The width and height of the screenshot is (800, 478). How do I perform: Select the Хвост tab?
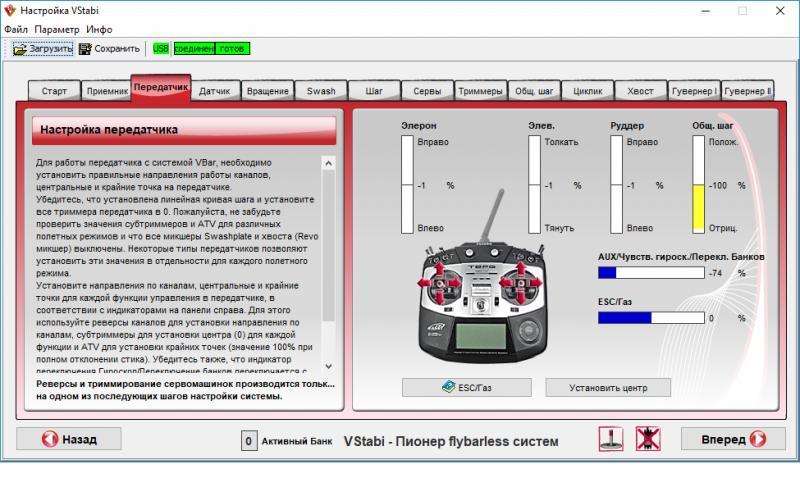(x=640, y=91)
